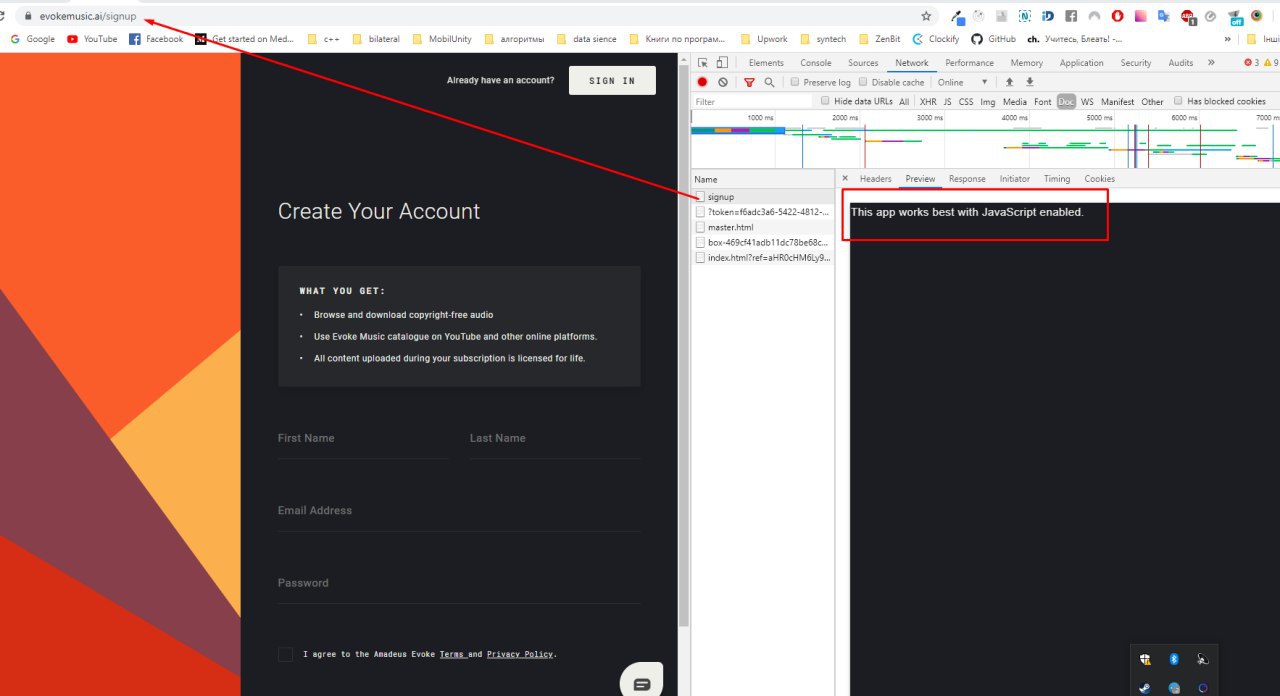Clear the network log

click(723, 82)
